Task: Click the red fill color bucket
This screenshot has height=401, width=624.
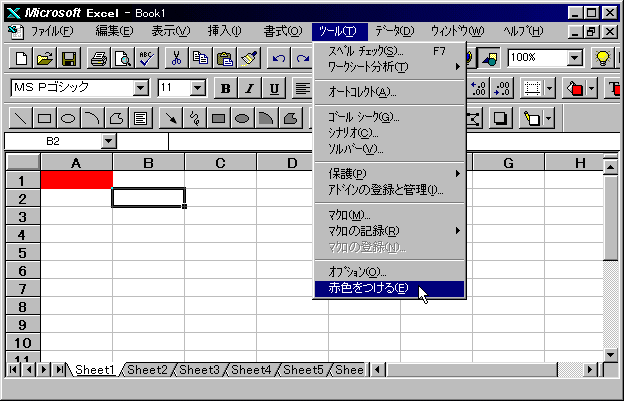Action: 574,88
